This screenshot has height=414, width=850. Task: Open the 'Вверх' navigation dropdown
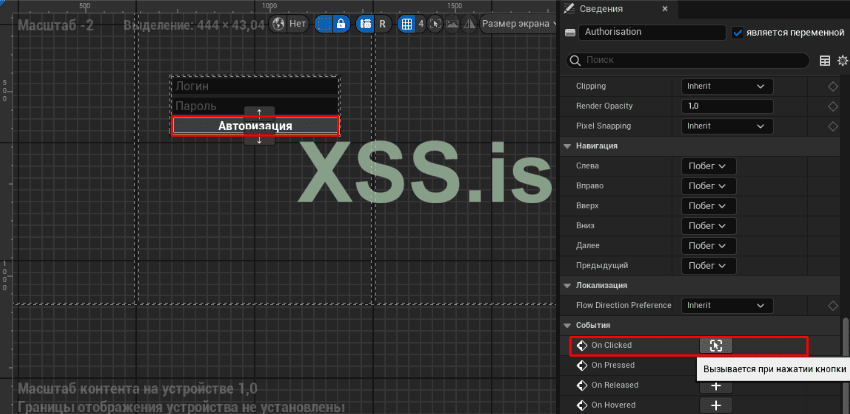(709, 206)
